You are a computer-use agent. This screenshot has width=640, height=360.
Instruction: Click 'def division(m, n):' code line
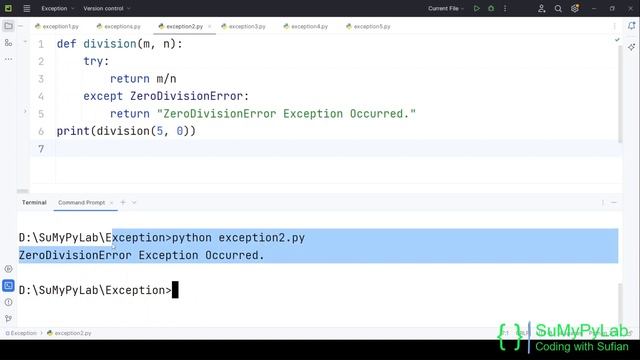point(120,44)
